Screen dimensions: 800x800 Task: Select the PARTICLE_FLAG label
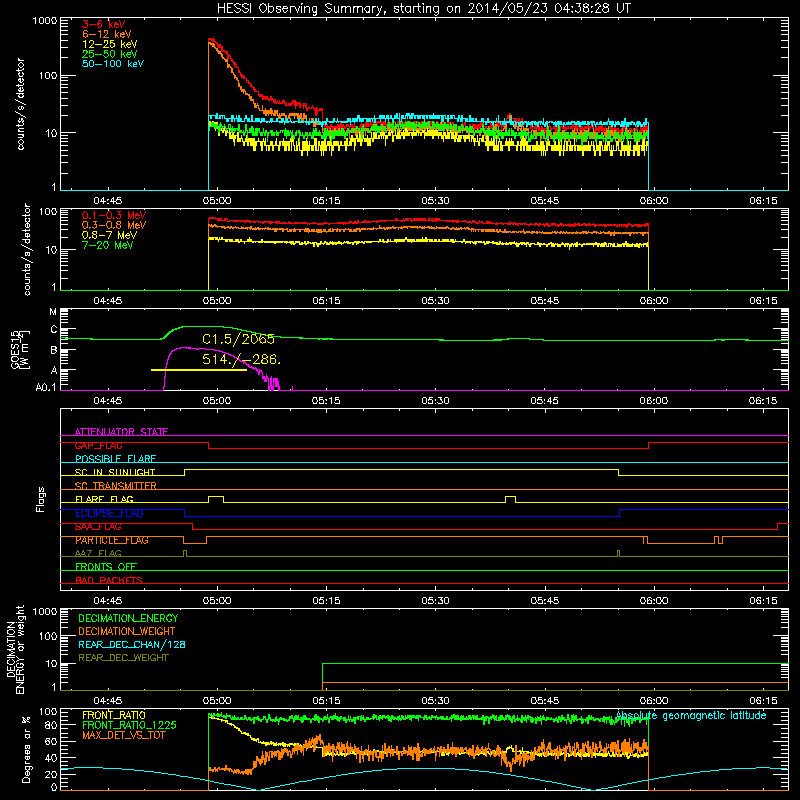coord(112,540)
